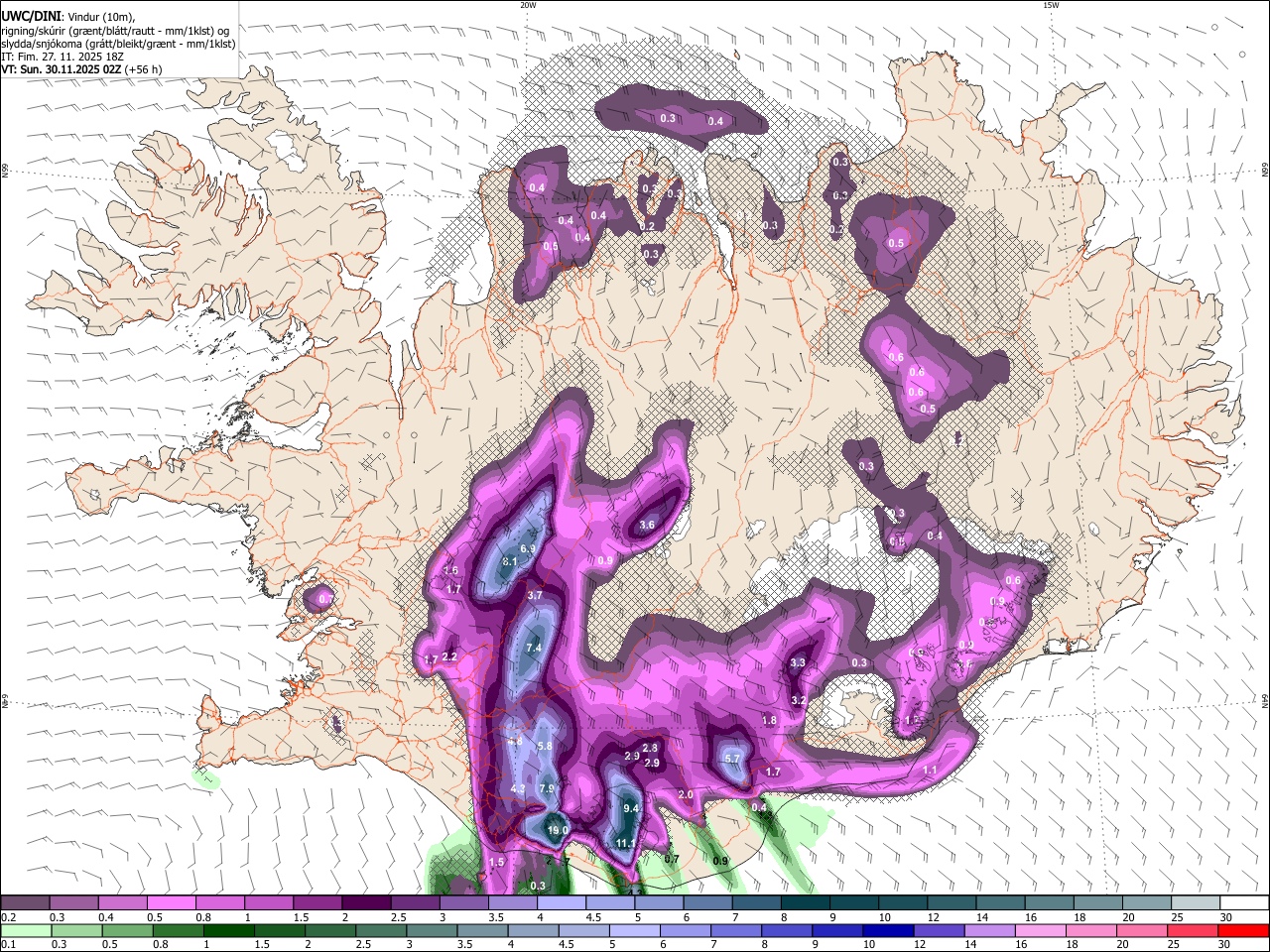Pick the pale green 0.1 swatch in lower legend

[x=26, y=931]
